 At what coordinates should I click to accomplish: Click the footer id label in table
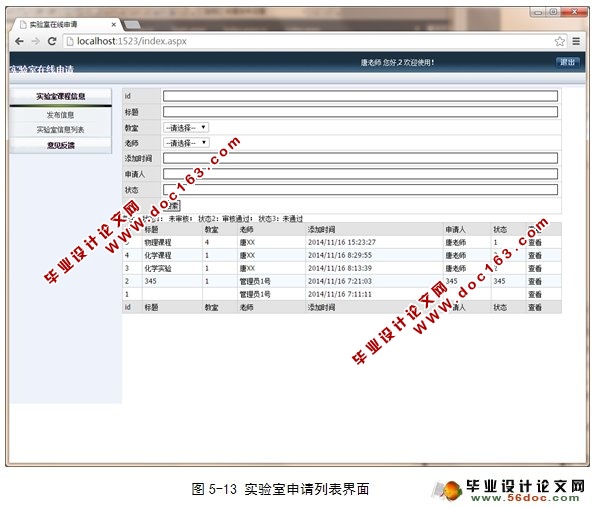click(128, 307)
